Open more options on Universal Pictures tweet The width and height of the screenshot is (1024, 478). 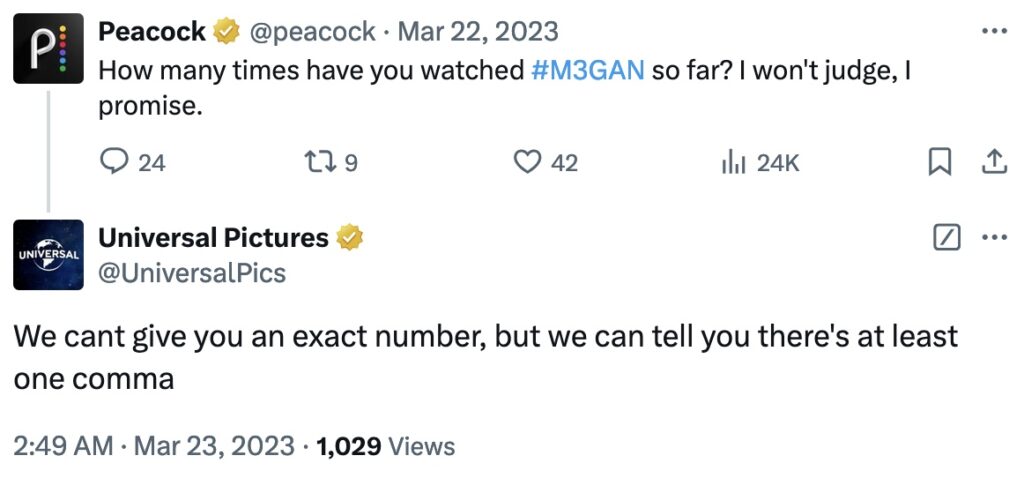tap(994, 238)
